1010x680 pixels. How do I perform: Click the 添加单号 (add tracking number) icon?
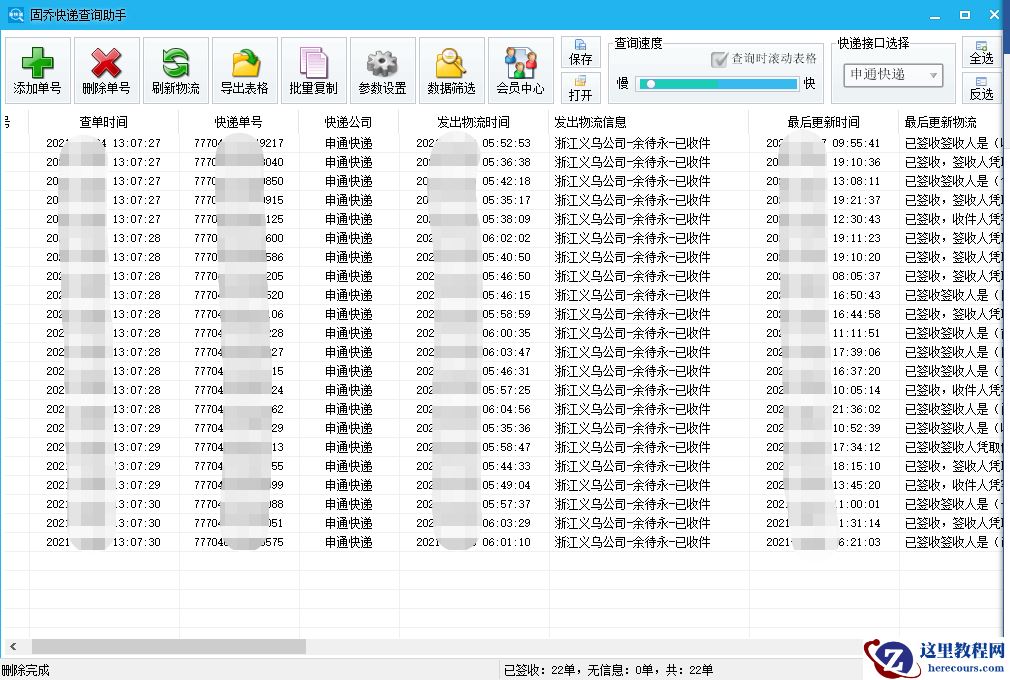(36, 69)
